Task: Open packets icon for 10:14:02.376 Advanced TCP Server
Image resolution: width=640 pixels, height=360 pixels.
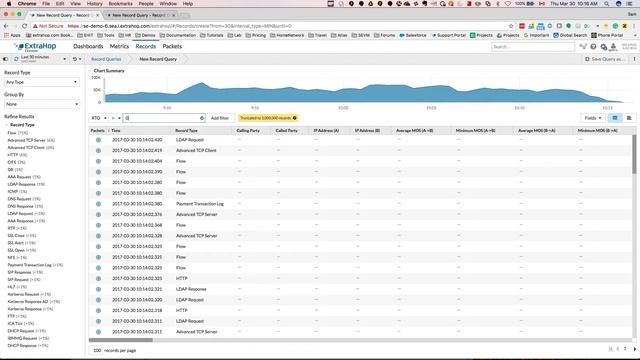Action: (98, 214)
